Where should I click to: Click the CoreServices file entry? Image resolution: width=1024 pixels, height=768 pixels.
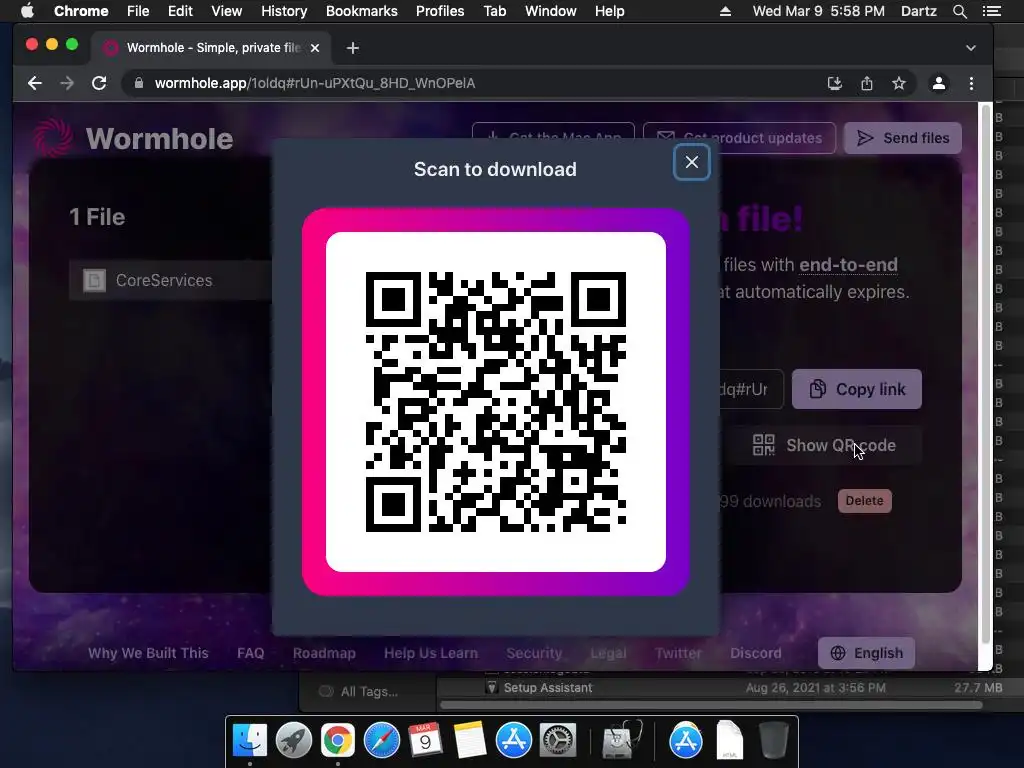[170, 280]
